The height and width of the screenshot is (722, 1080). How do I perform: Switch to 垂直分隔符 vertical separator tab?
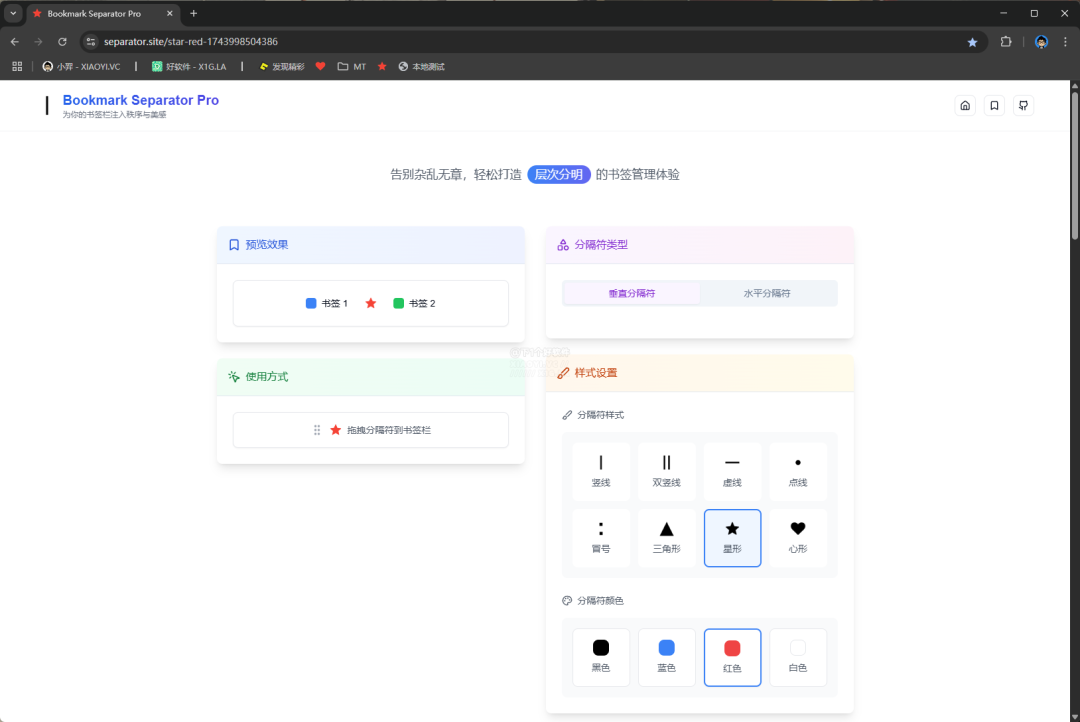pos(632,293)
